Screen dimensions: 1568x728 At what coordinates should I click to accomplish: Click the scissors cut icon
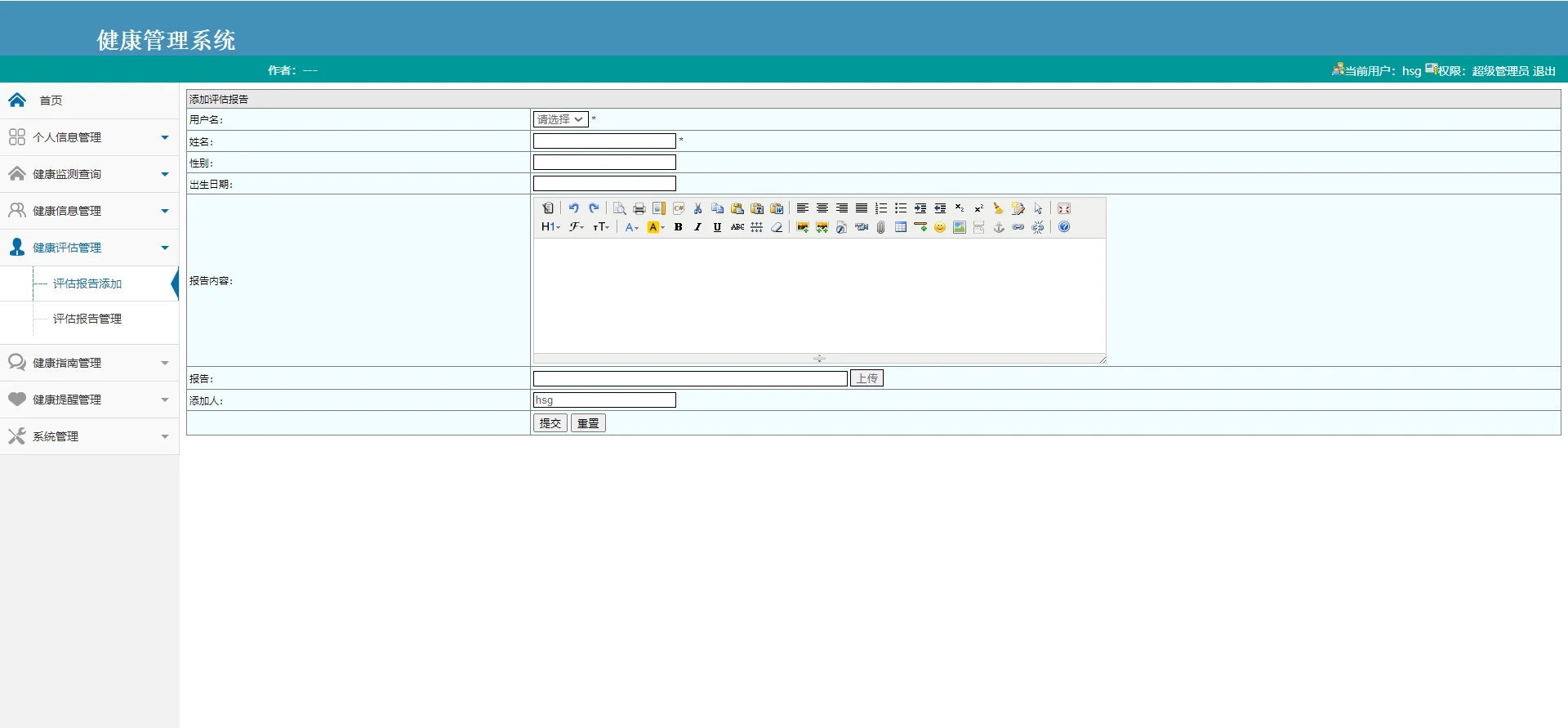[698, 208]
